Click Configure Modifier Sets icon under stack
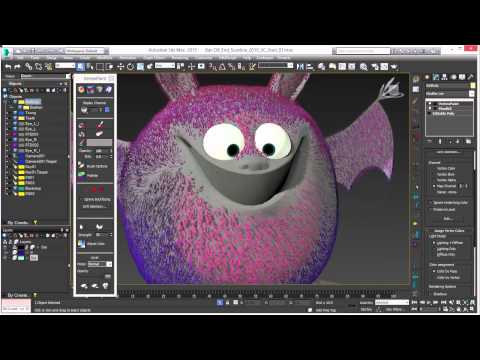The width and height of the screenshot is (480, 360). pos(468,141)
